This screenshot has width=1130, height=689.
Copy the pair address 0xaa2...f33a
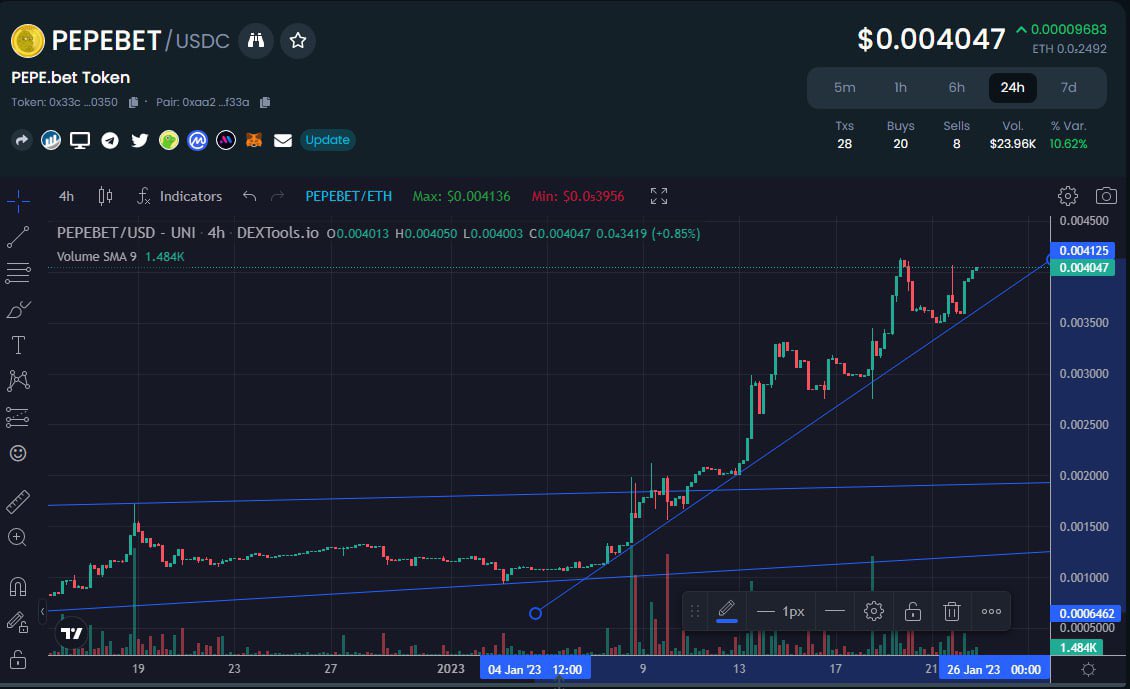[264, 102]
